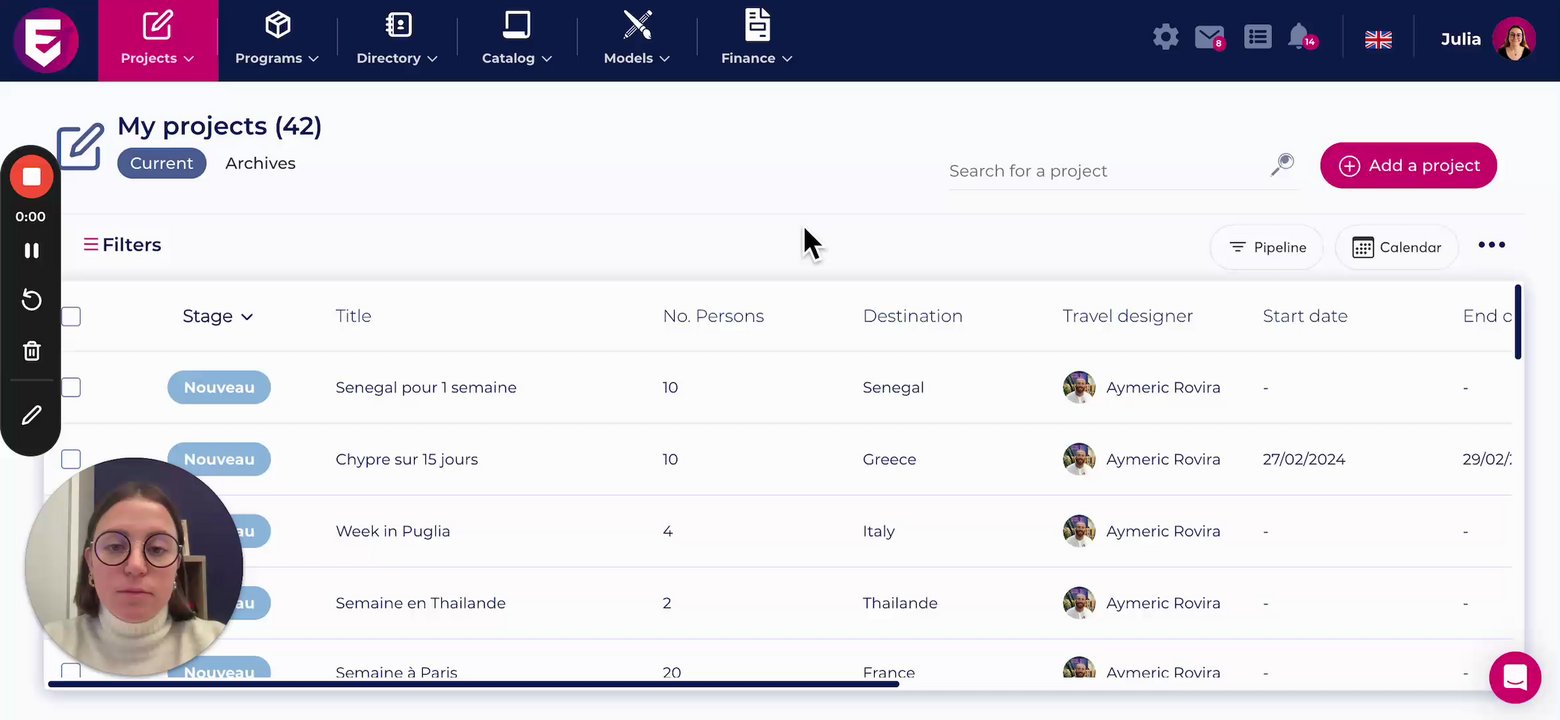Check the Chypre sur 15 jours row
Screen dimensions: 1560x720
tap(71, 460)
